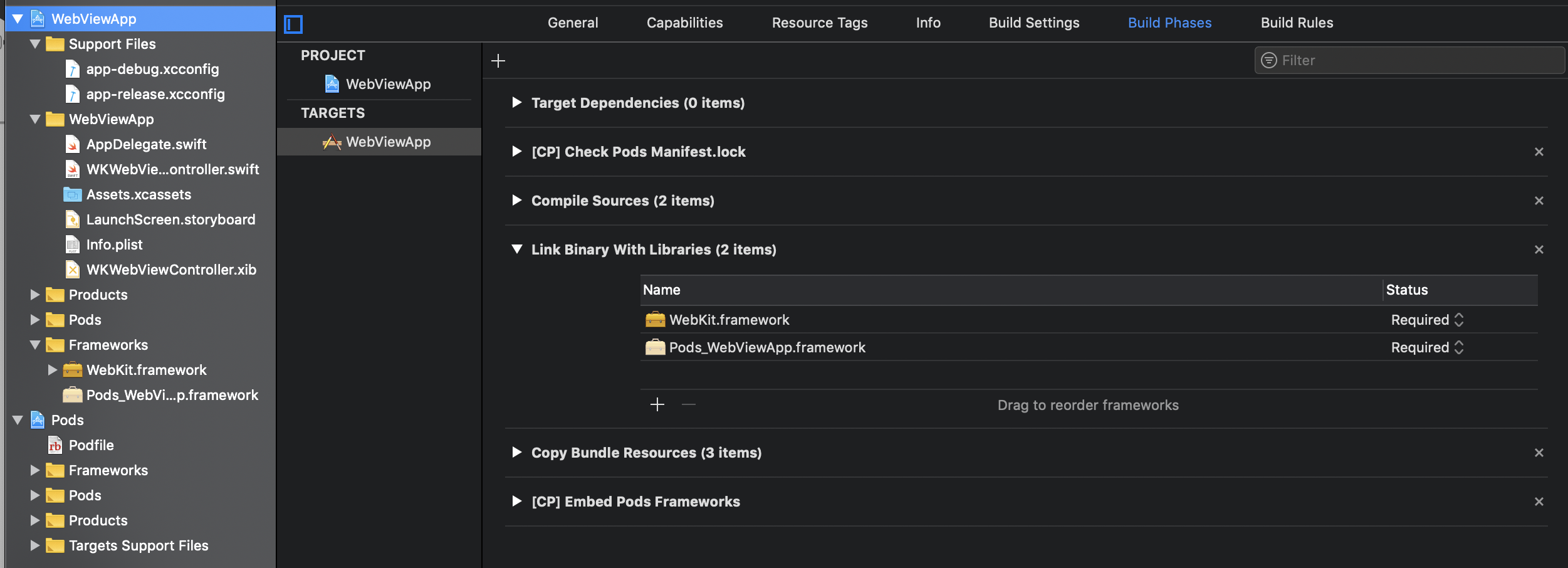This screenshot has height=568, width=1568.
Task: Delete the Embed Pods Frameworks phase
Action: click(1539, 502)
